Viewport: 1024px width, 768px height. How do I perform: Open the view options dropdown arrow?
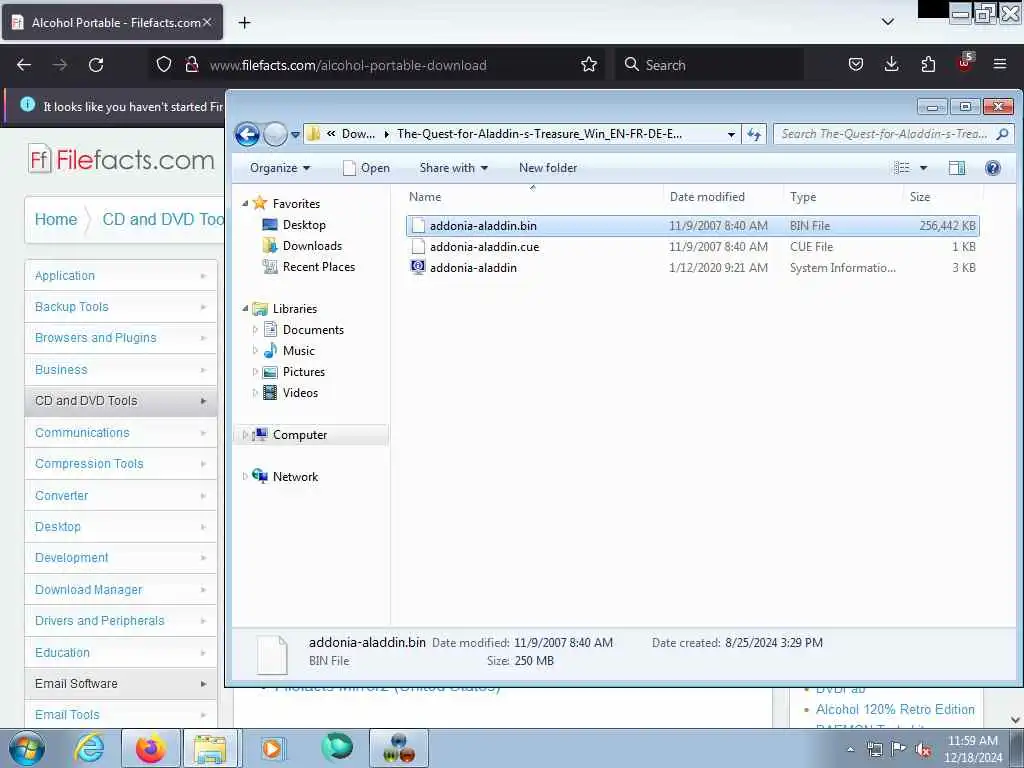(923, 168)
